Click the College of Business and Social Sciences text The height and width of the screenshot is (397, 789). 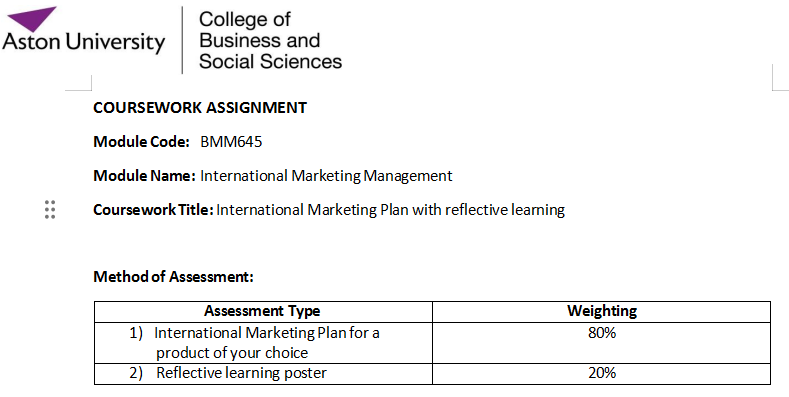pos(270,40)
